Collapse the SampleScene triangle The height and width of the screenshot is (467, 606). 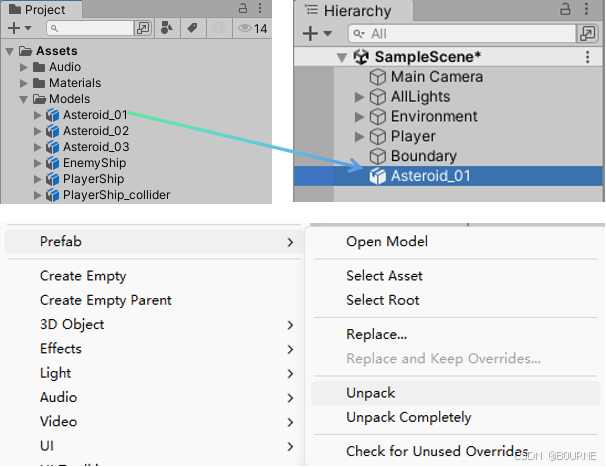pos(342,58)
